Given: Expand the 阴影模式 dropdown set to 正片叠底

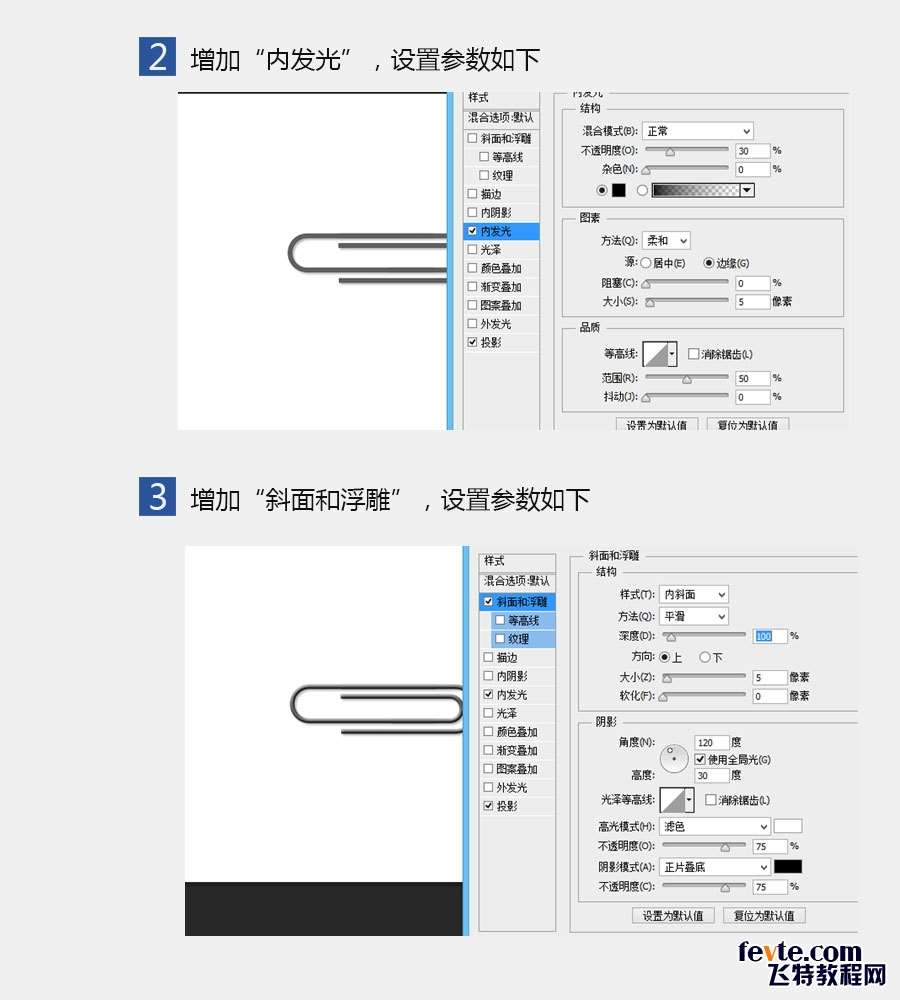Looking at the screenshot, I should 714,867.
